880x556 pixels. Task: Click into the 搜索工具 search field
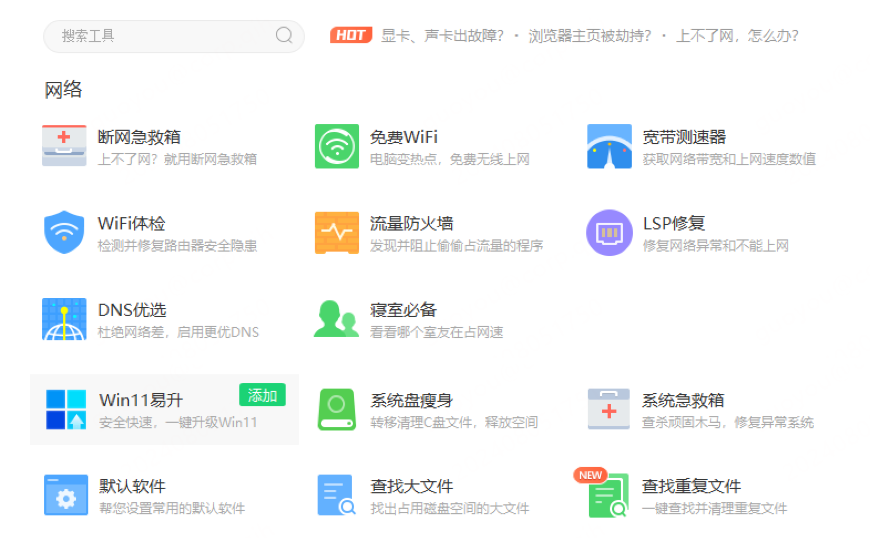pyautogui.click(x=160, y=36)
